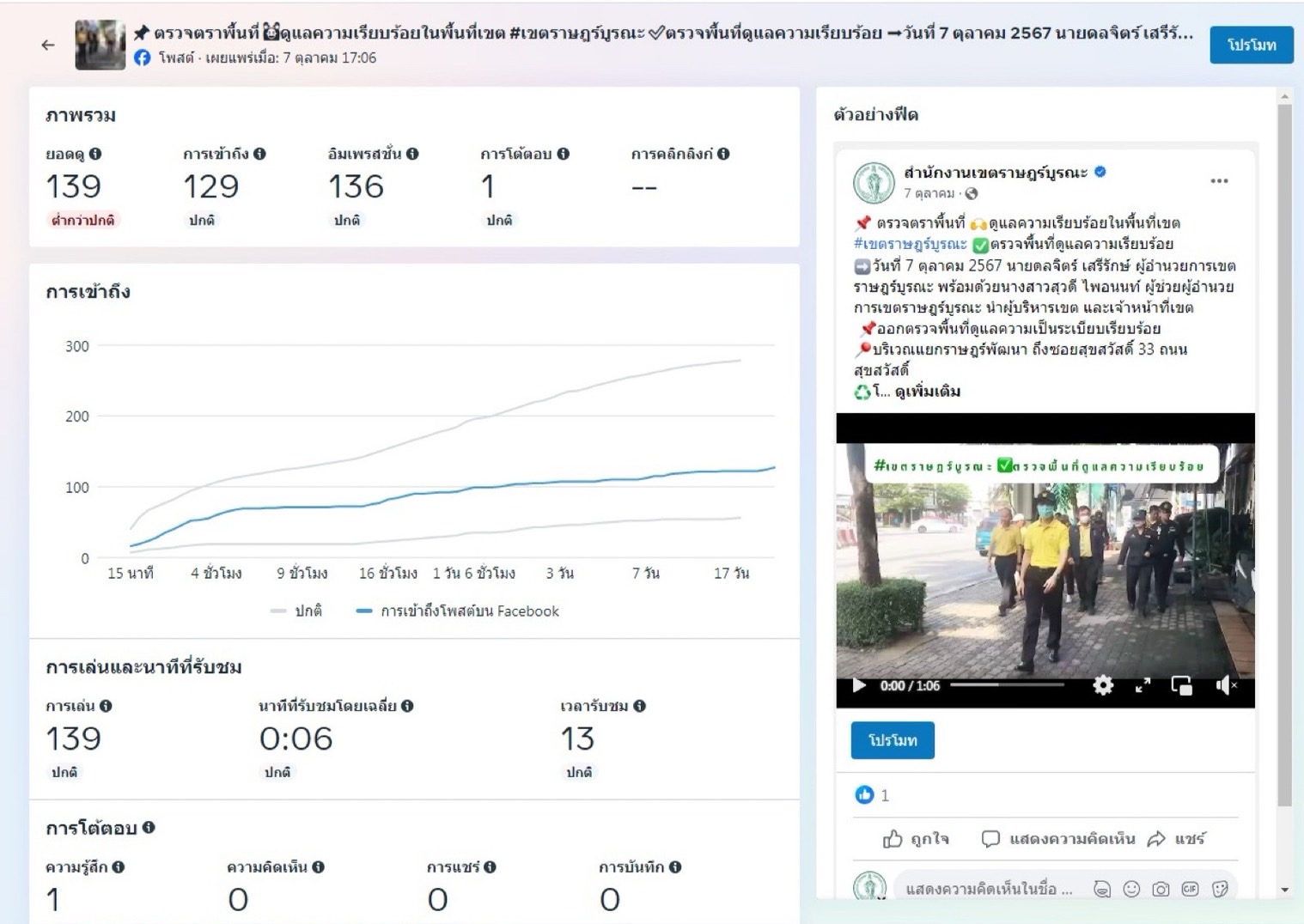Unmute the video speaker icon
This screenshot has width=1304, height=924.
click(1225, 685)
